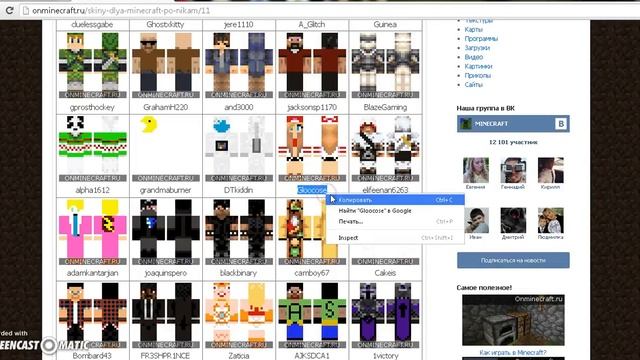Open the BlazeGaming skin thumbnail
Image resolution: width=640 pixels, height=360 pixels.
(385, 65)
